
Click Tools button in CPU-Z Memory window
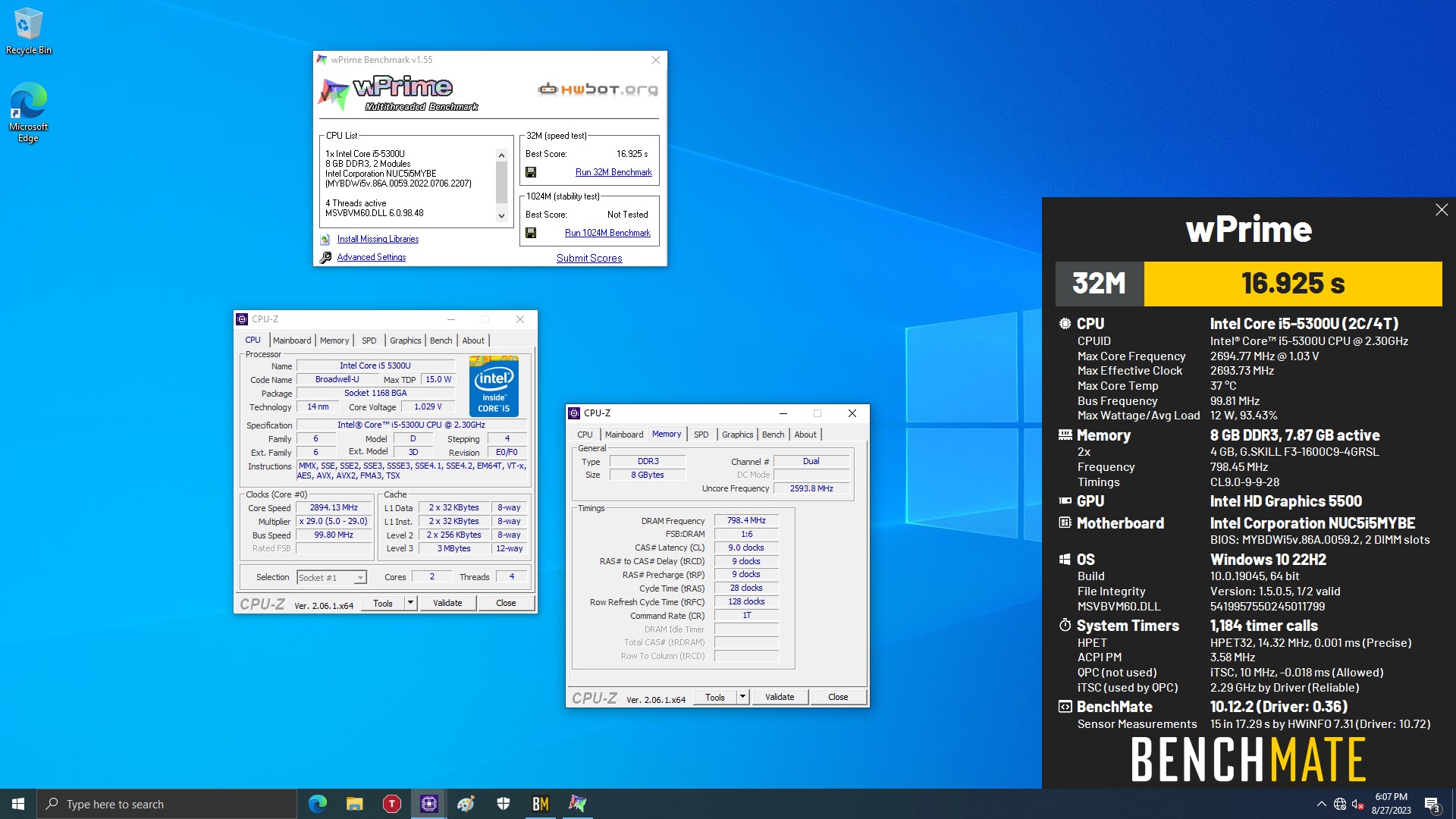click(x=715, y=697)
